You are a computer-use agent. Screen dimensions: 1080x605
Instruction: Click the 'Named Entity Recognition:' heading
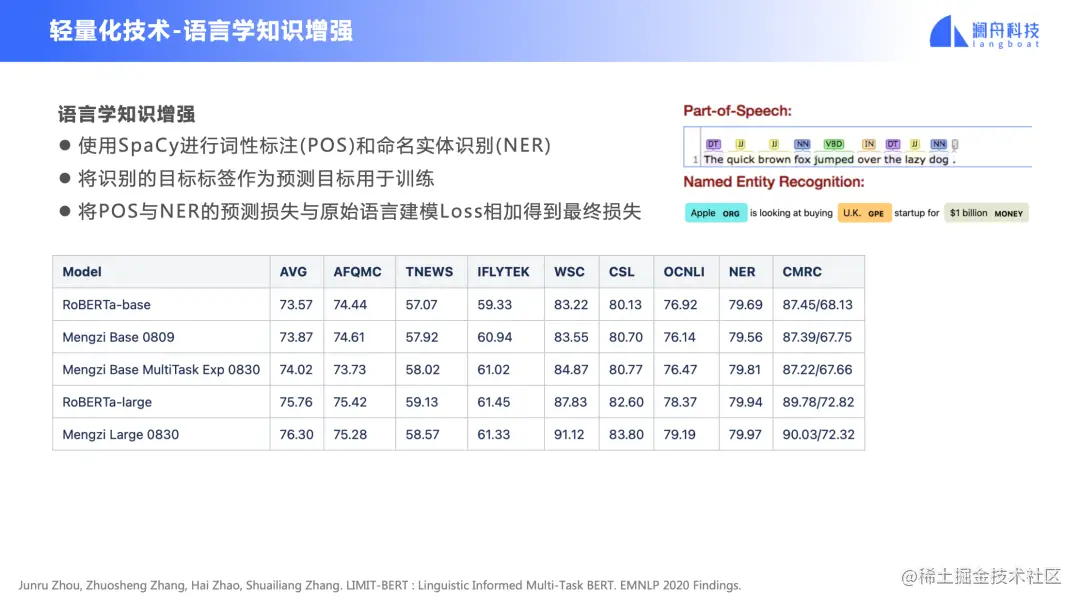pos(773,182)
